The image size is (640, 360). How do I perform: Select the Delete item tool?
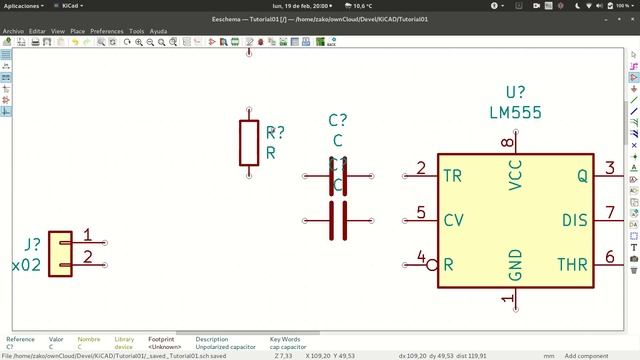click(634, 270)
